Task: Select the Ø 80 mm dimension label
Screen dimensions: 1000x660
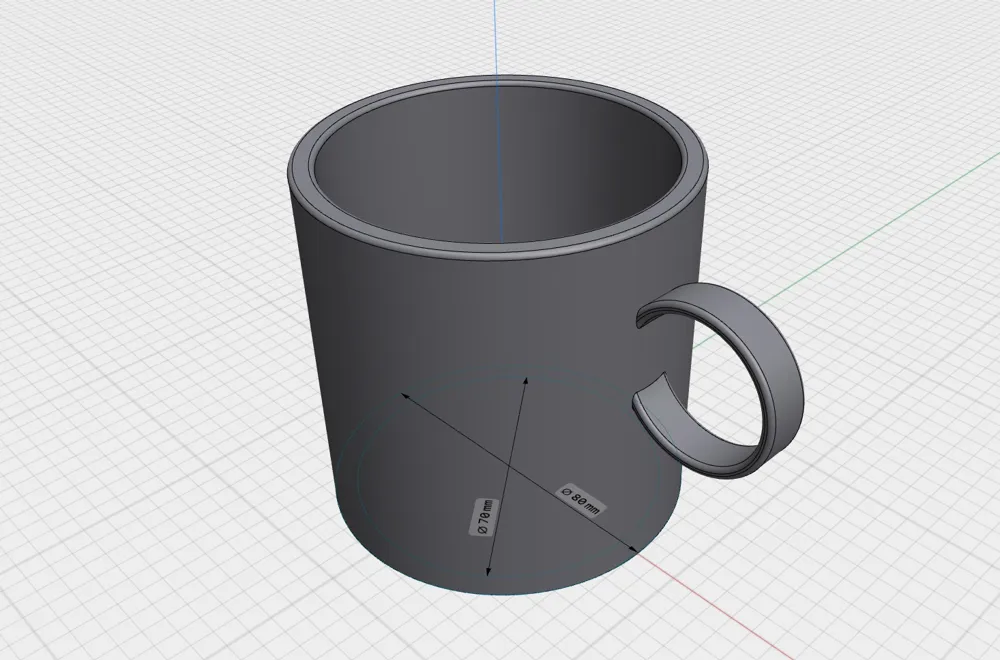Action: 581,499
